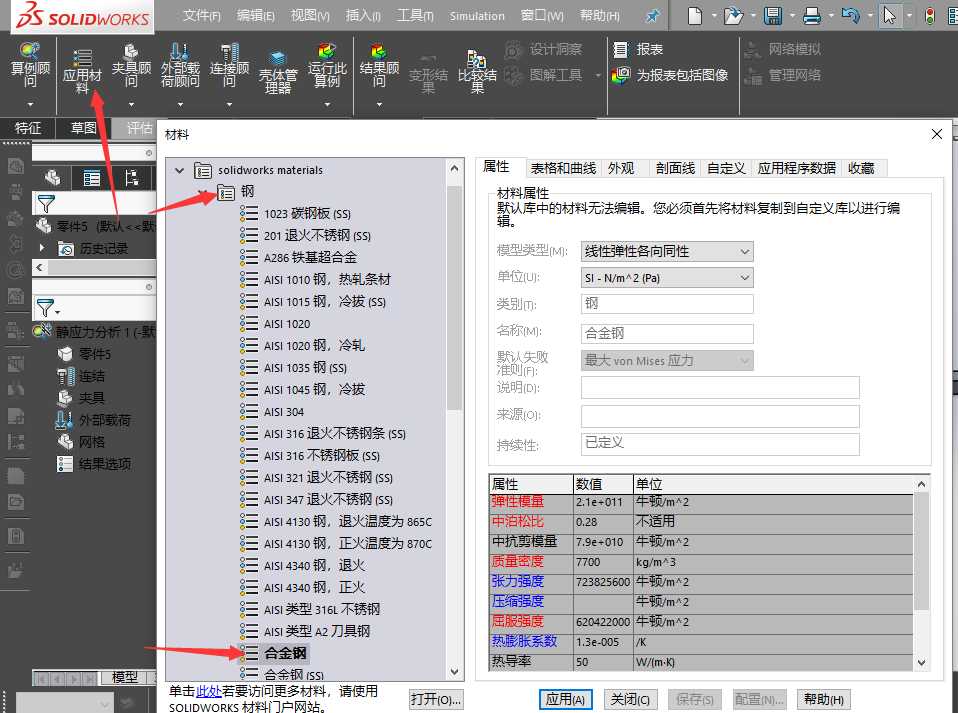The image size is (958, 713).
Task: Switch to the 表格和曲线 tab
Action: (x=563, y=168)
